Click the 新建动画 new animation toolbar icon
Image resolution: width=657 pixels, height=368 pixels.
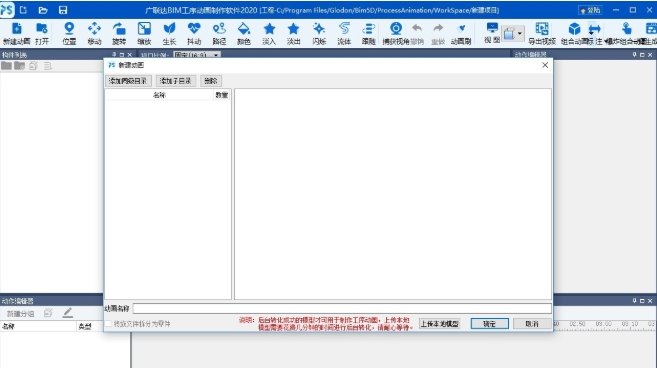tap(17, 34)
